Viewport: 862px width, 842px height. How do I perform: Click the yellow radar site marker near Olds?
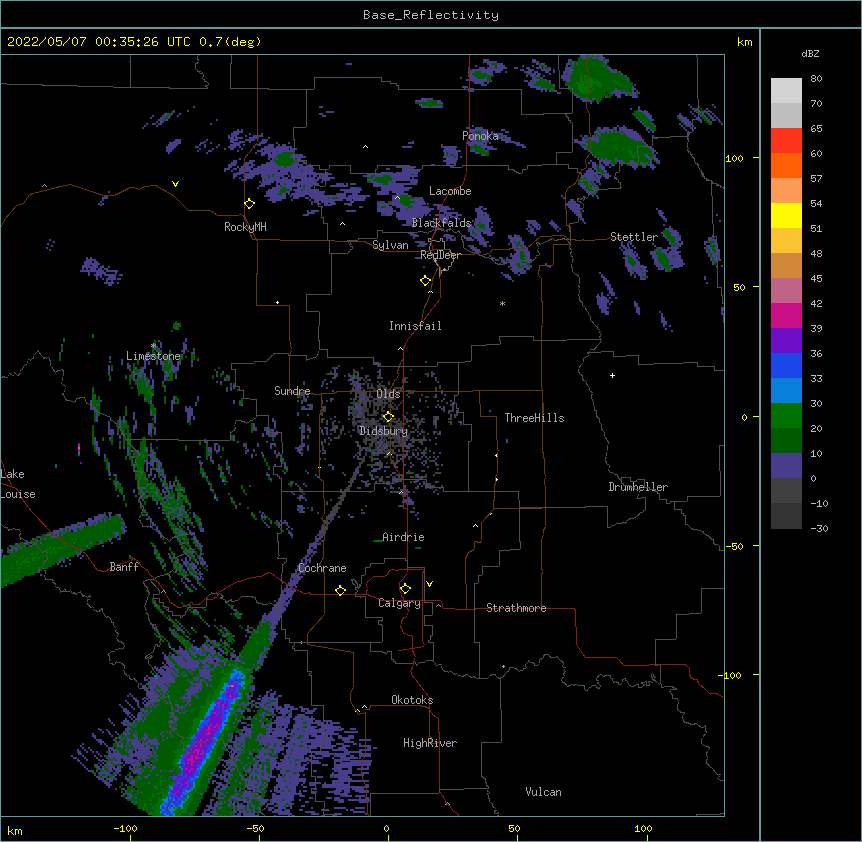pos(388,417)
